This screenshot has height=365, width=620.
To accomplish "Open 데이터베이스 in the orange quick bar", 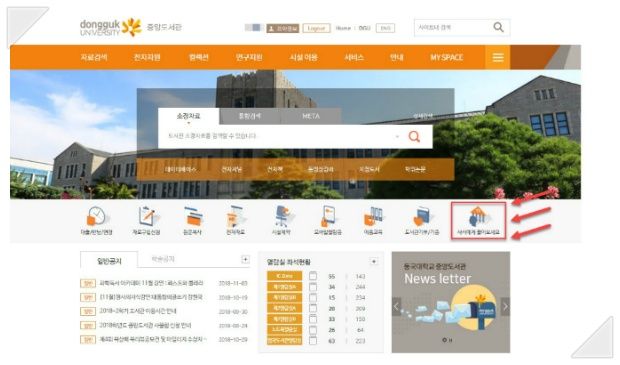I will click(180, 169).
